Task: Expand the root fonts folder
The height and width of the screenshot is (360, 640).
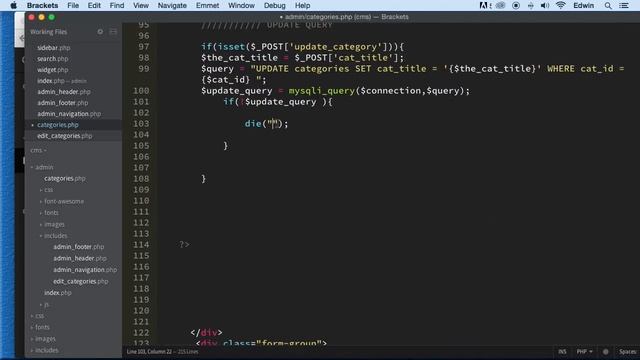Action: pos(32,327)
